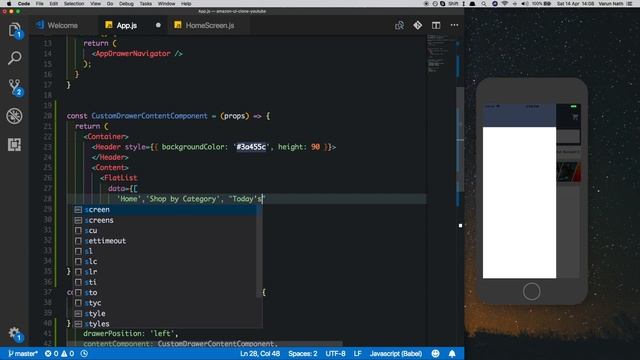This screenshot has width=640, height=360.
Task: Click the unsaved dot on App.js tab
Action: pyautogui.click(x=158, y=25)
